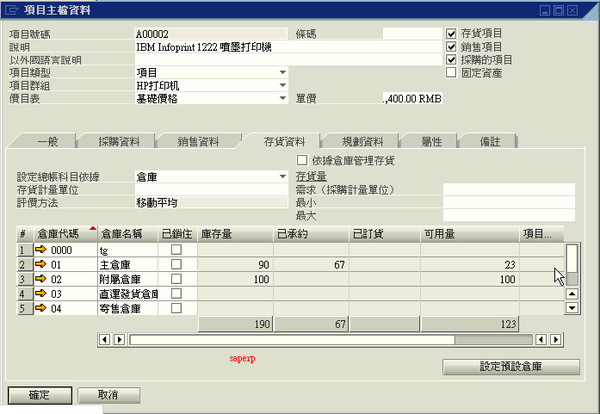Open the 項目類型 dropdown
The width and height of the screenshot is (600, 414).
[x=282, y=72]
